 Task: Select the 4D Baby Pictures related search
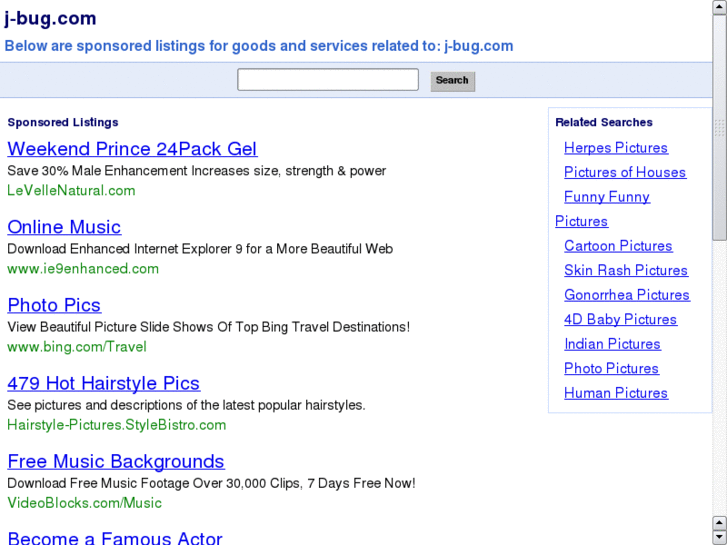620,319
